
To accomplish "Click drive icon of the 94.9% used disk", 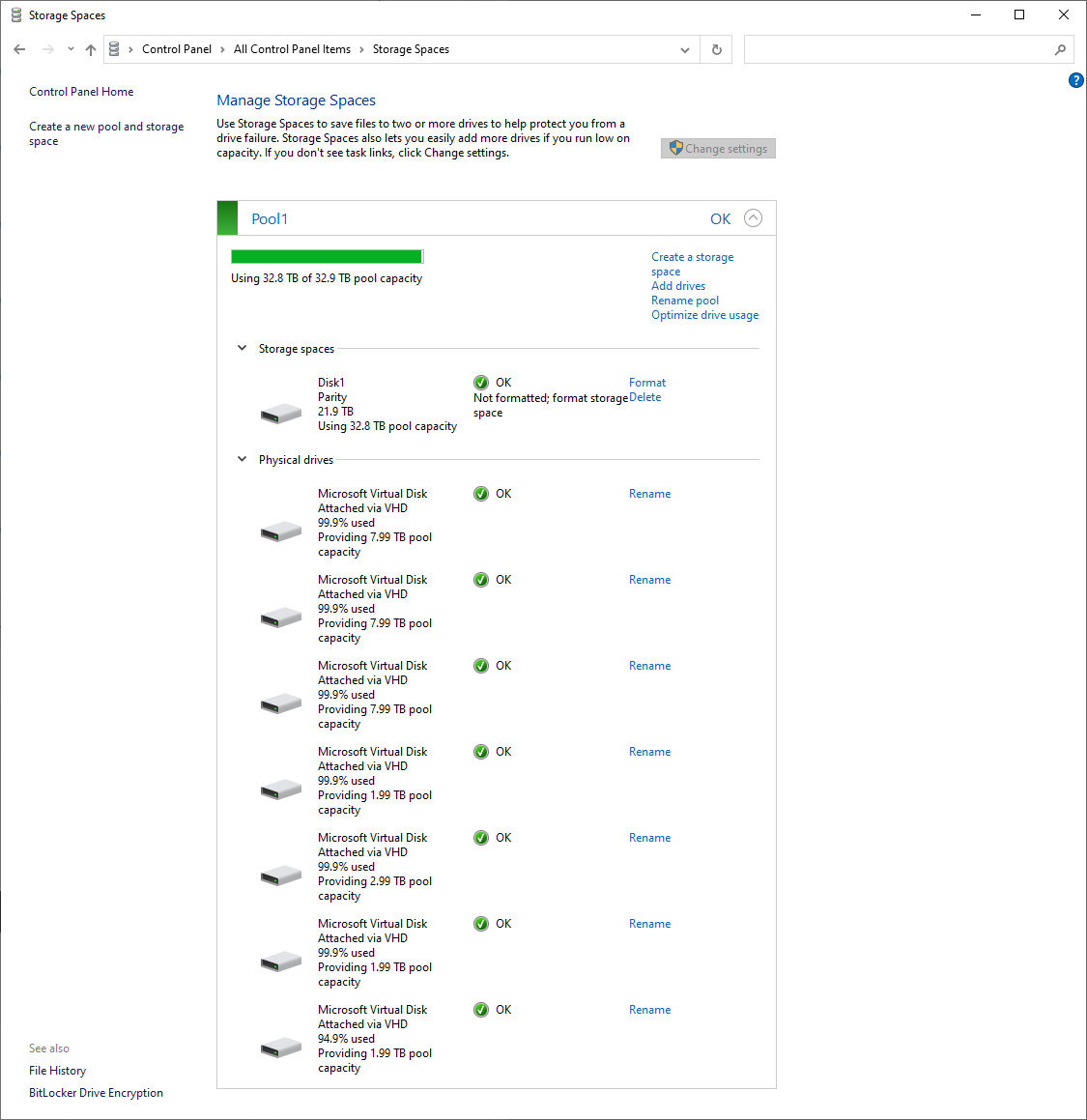I will click(x=280, y=1048).
